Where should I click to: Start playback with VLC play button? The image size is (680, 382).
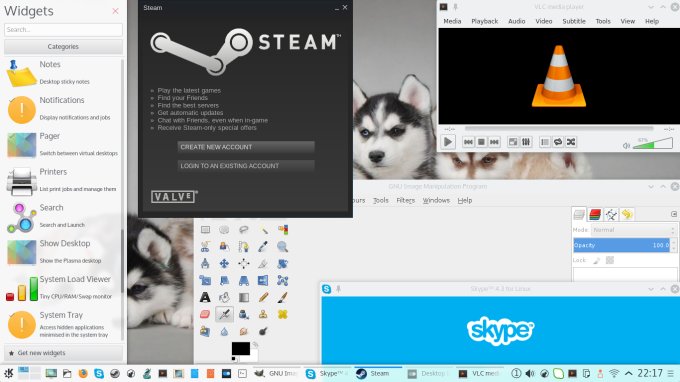(x=448, y=142)
